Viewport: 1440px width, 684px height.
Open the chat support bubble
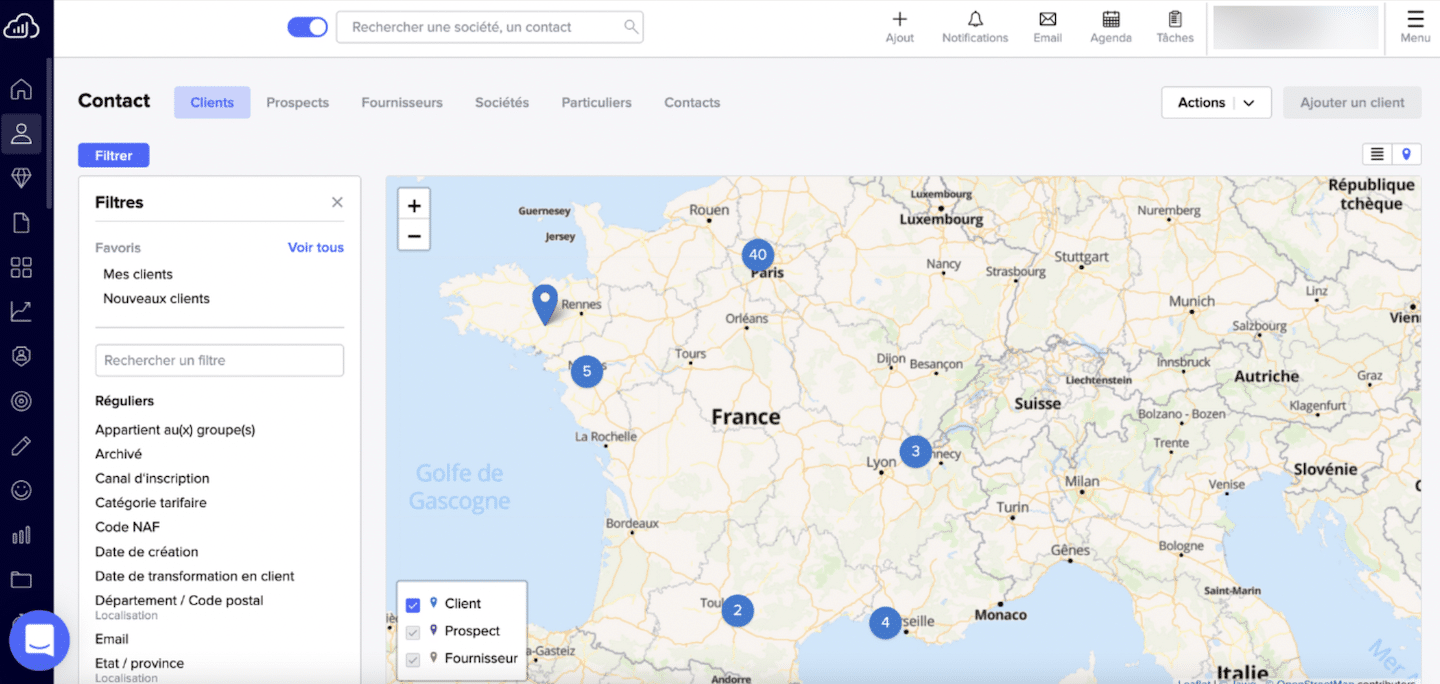point(39,640)
